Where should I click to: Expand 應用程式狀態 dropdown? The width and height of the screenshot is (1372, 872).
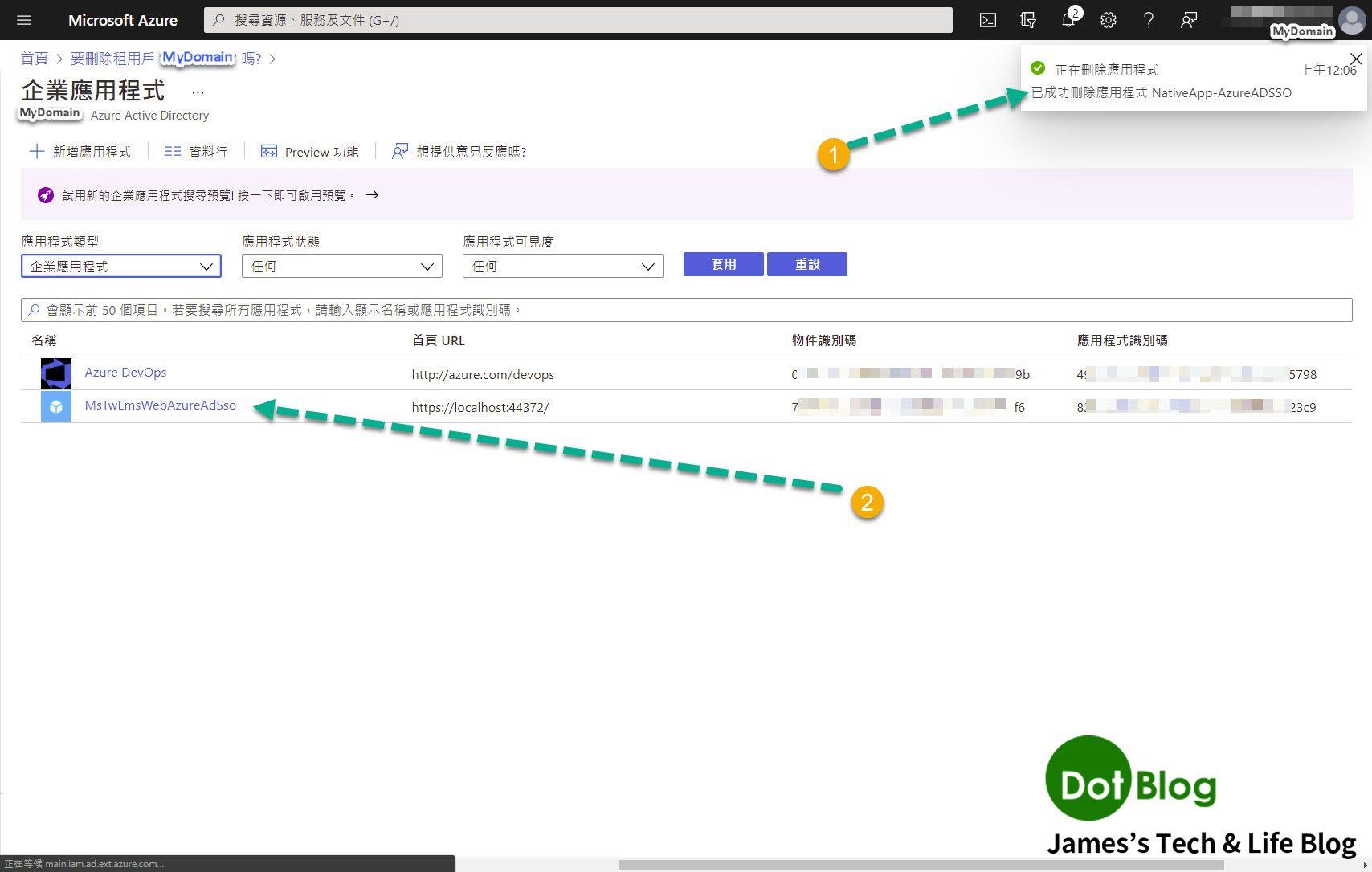[342, 266]
